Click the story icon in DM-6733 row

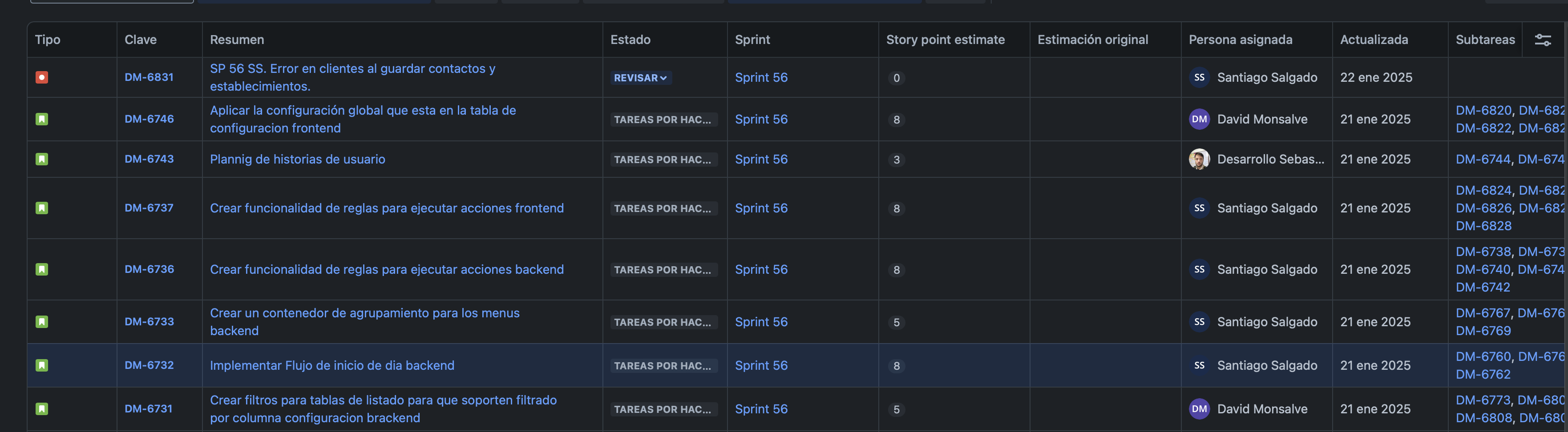(41, 321)
